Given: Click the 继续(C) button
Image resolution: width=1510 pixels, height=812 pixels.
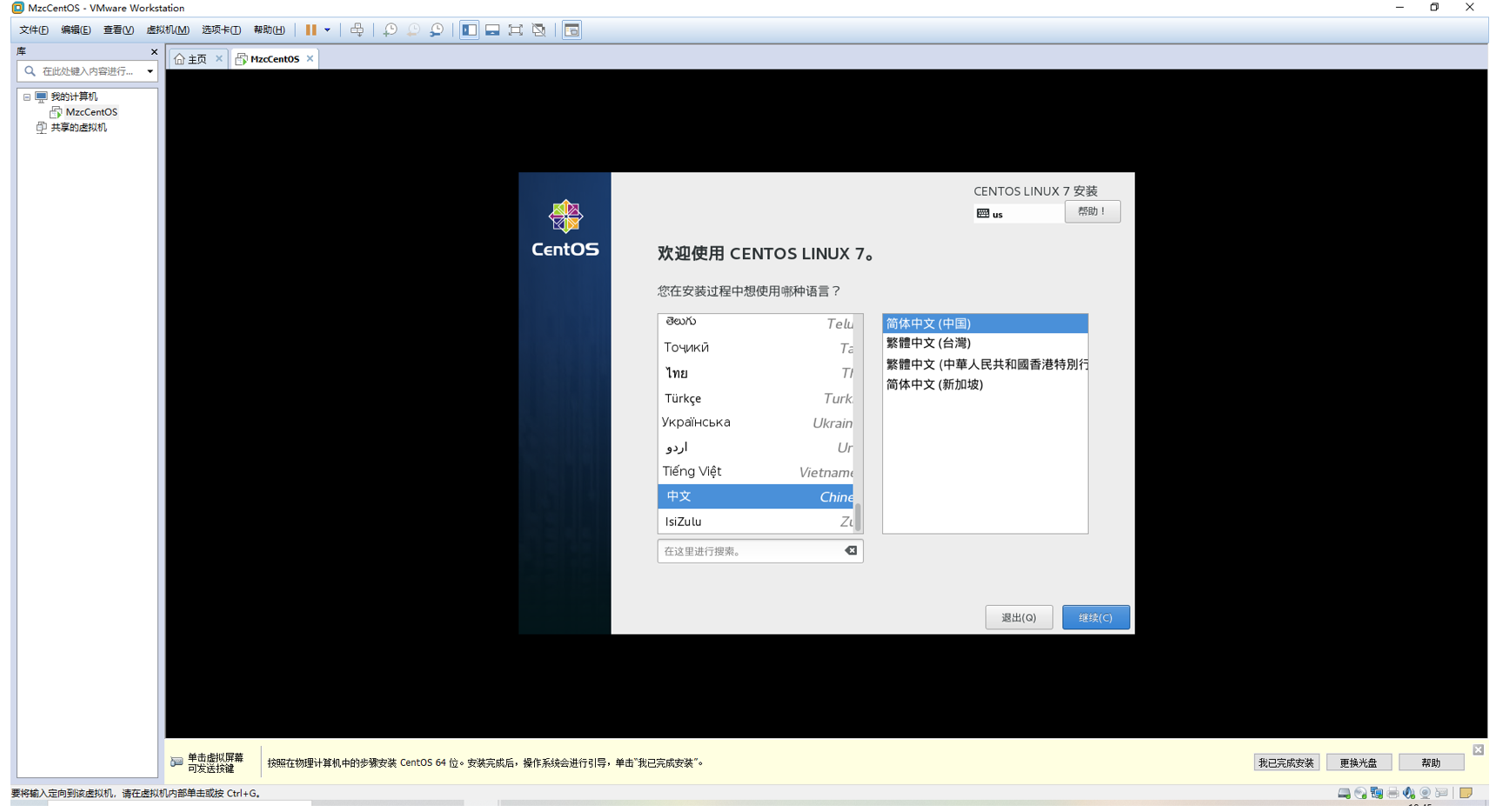Looking at the screenshot, I should (1095, 618).
